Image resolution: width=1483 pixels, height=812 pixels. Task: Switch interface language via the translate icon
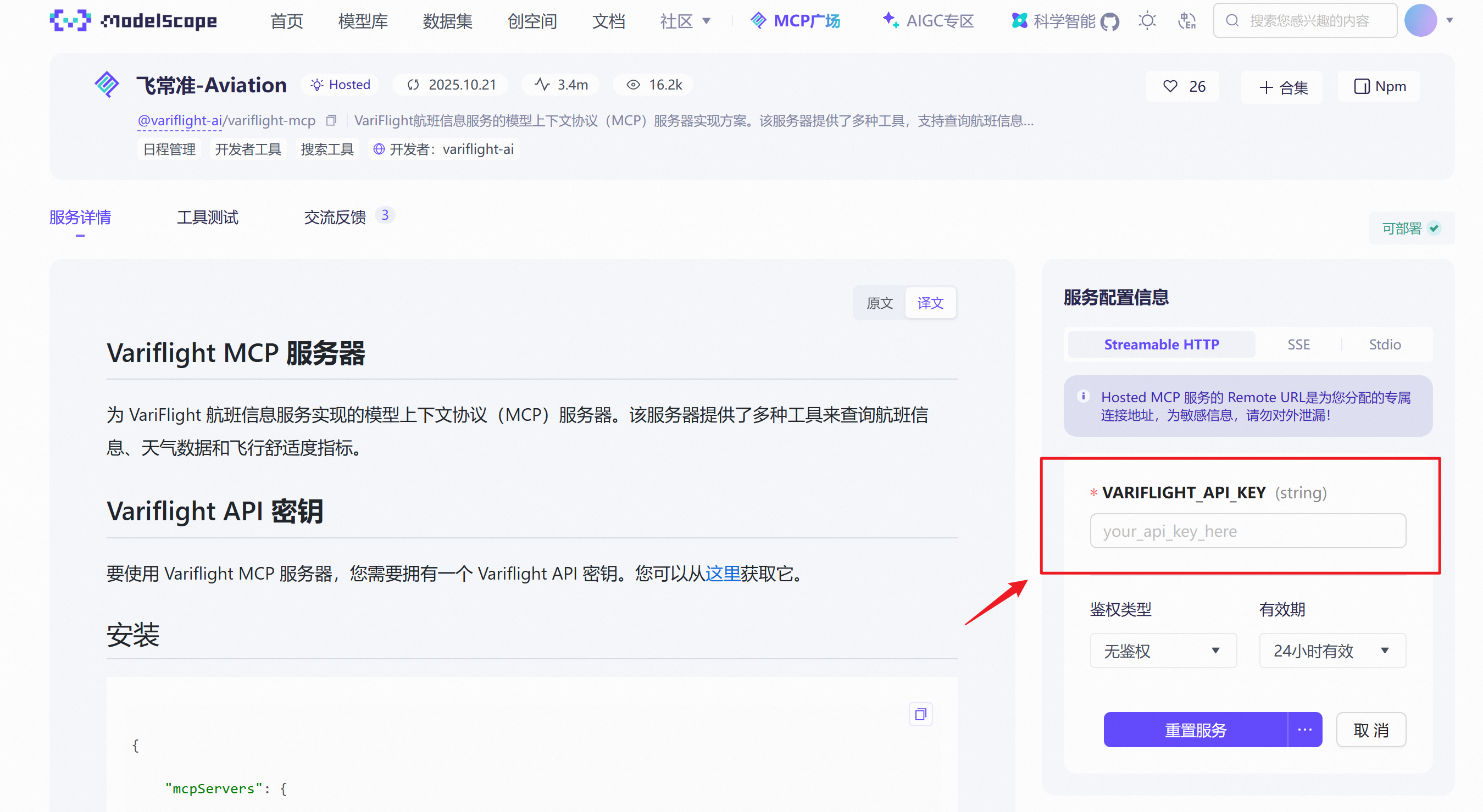[x=1187, y=21]
